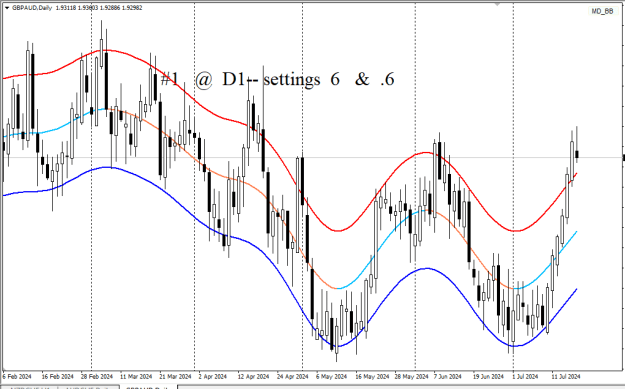Click the GBPAUD,Daily symbol title
625x389 pixels.
pos(32,8)
